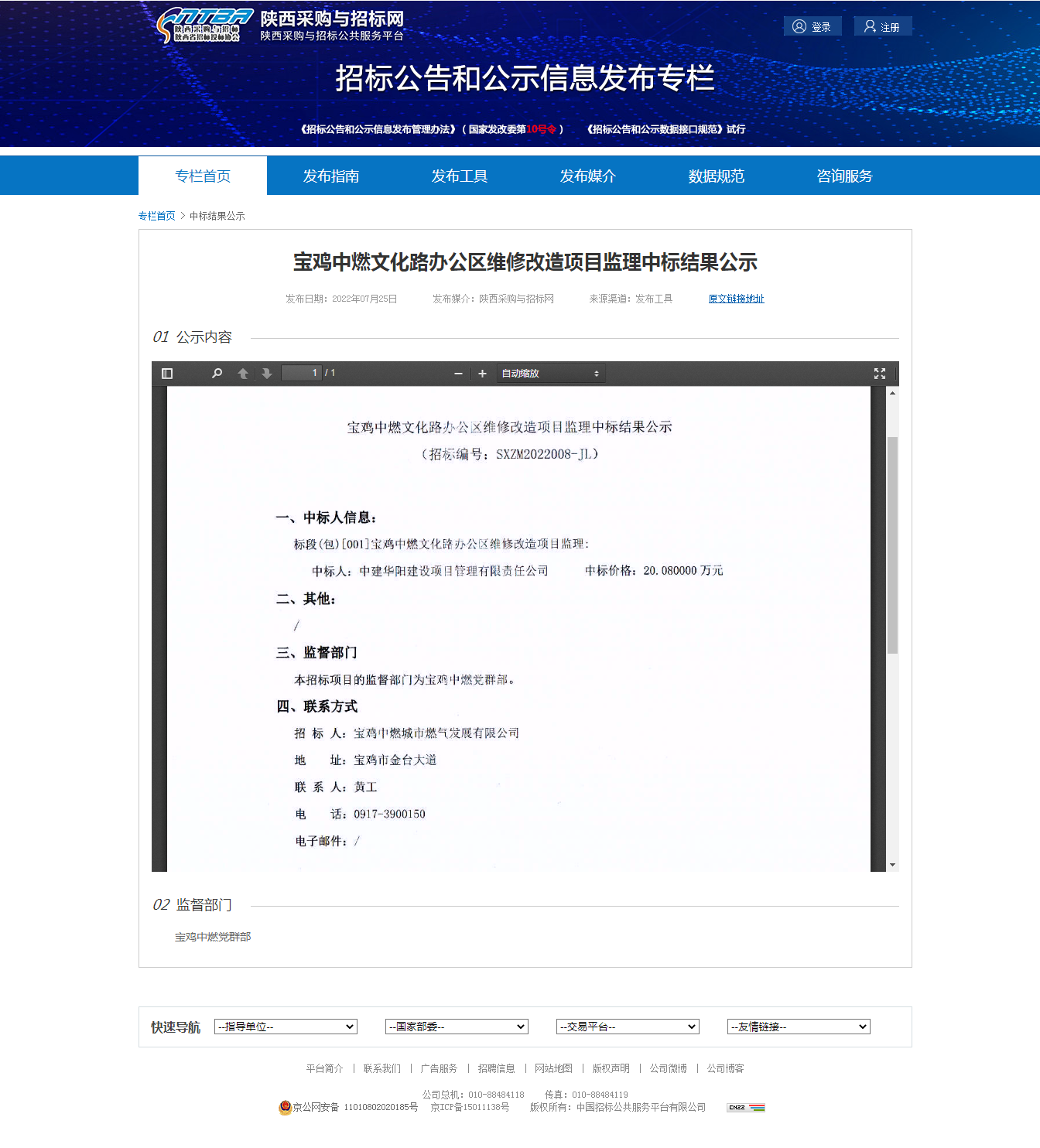Zoom in with the plus icon
1040x1148 pixels.
[x=482, y=374]
